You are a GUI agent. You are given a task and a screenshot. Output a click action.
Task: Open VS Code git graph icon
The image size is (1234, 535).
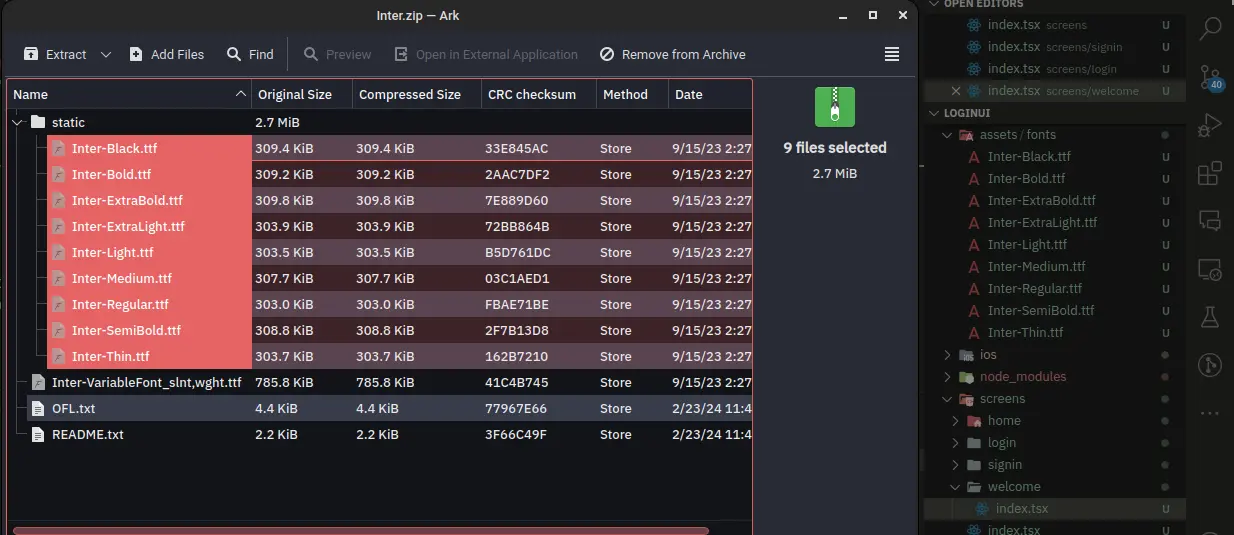1210,365
